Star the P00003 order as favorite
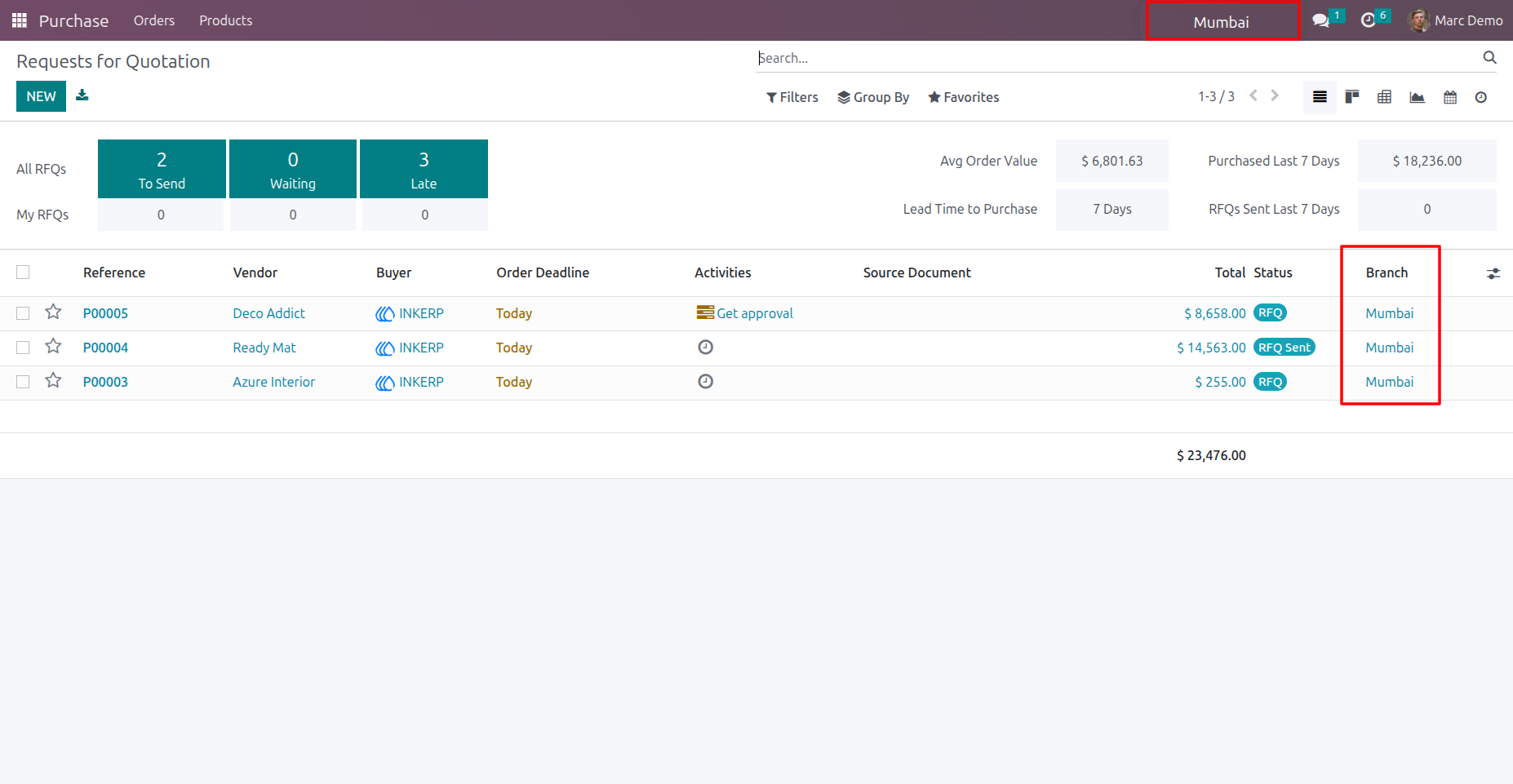Image resolution: width=1513 pixels, height=784 pixels. [x=53, y=380]
